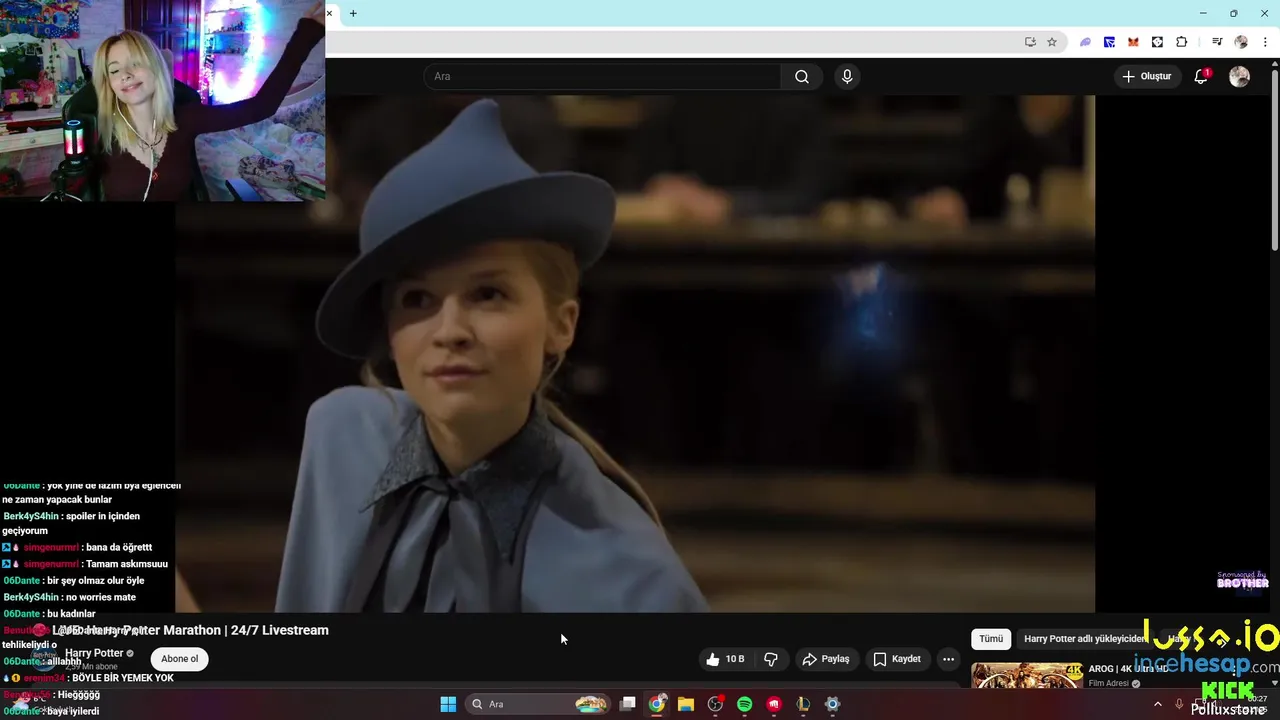1280x720 pixels.
Task: Open the Riot Client taskbar icon
Action: click(774, 704)
